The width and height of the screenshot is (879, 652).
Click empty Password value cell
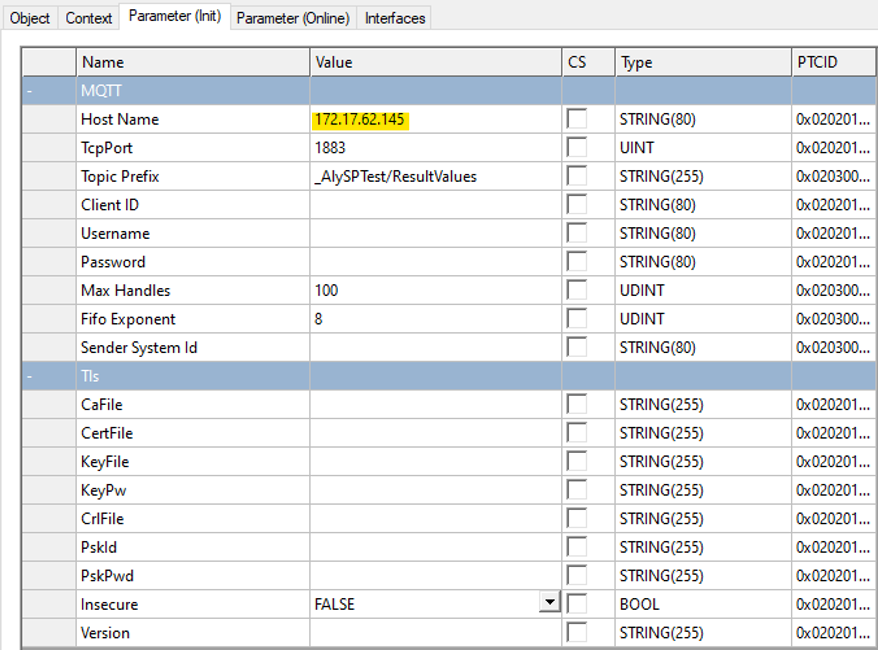coord(436,262)
